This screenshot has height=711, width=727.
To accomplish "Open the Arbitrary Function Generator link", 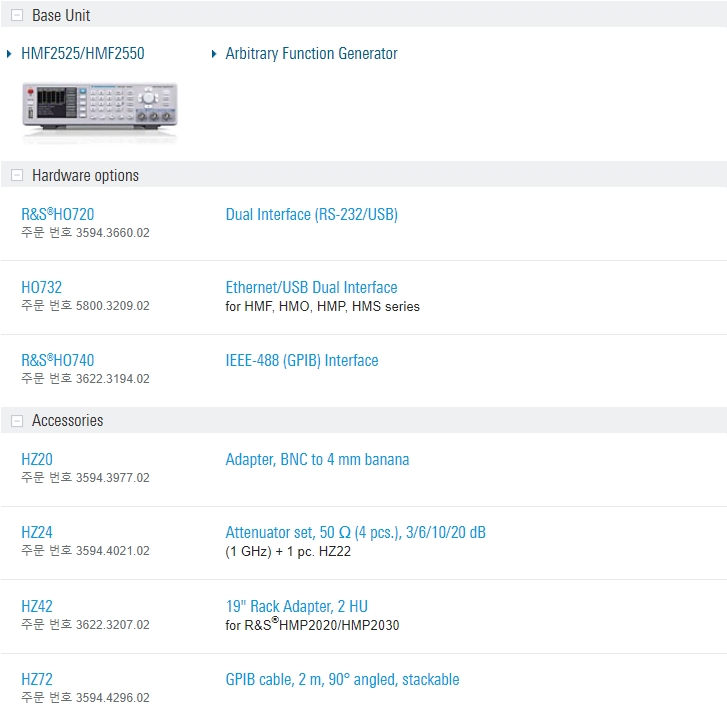I will pos(311,54).
